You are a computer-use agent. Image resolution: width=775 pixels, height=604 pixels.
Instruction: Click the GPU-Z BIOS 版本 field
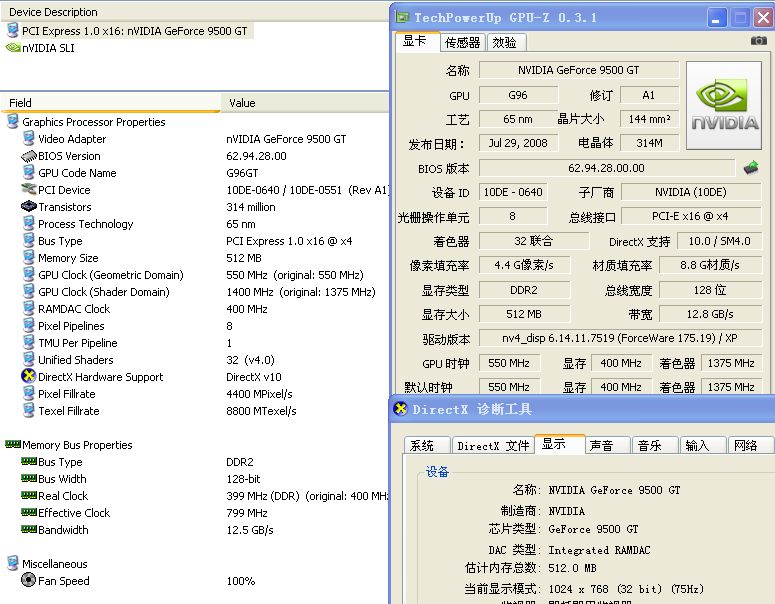[607, 168]
